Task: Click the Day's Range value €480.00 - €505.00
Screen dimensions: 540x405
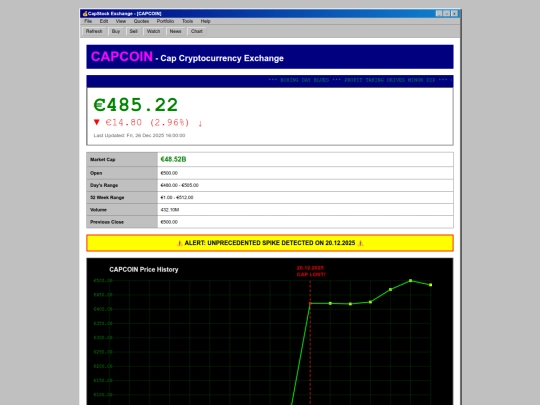Action: click(179, 185)
